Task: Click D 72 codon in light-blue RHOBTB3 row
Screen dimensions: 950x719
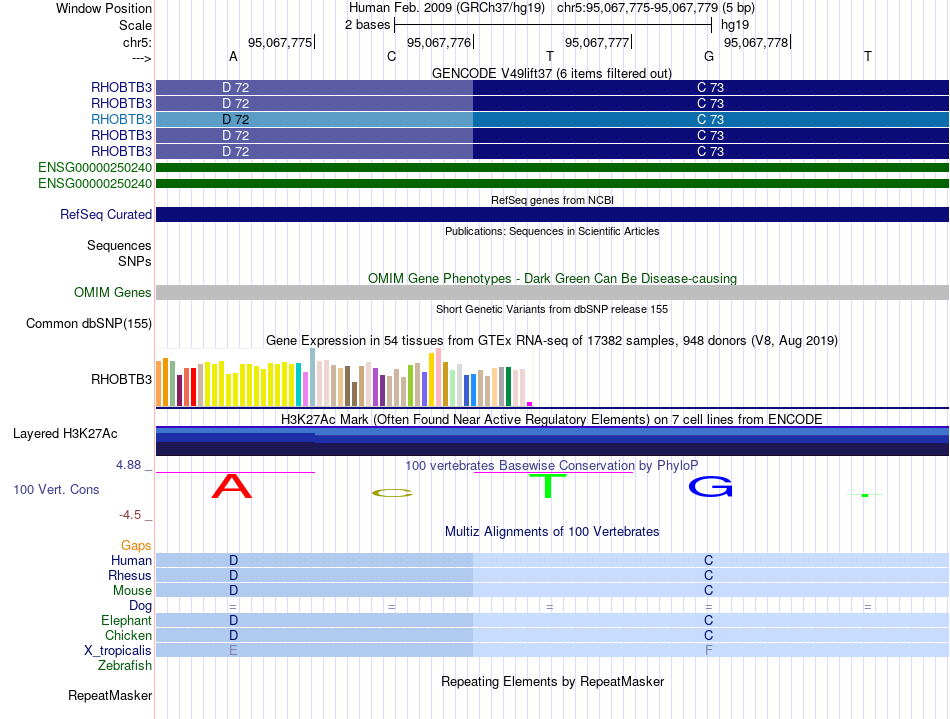Action: tap(236, 119)
